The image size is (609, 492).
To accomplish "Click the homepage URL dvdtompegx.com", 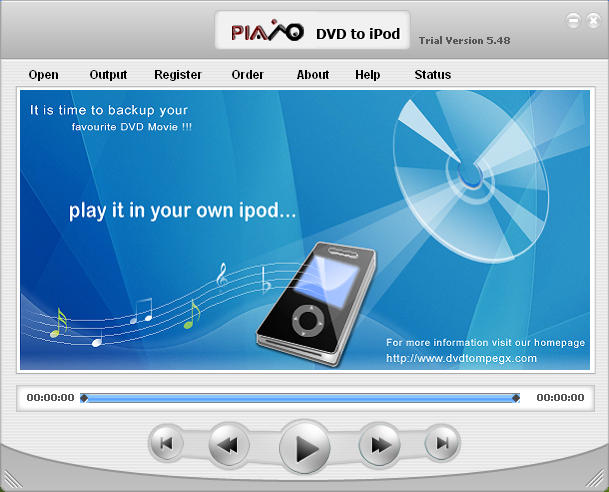I will pyautogui.click(x=461, y=358).
